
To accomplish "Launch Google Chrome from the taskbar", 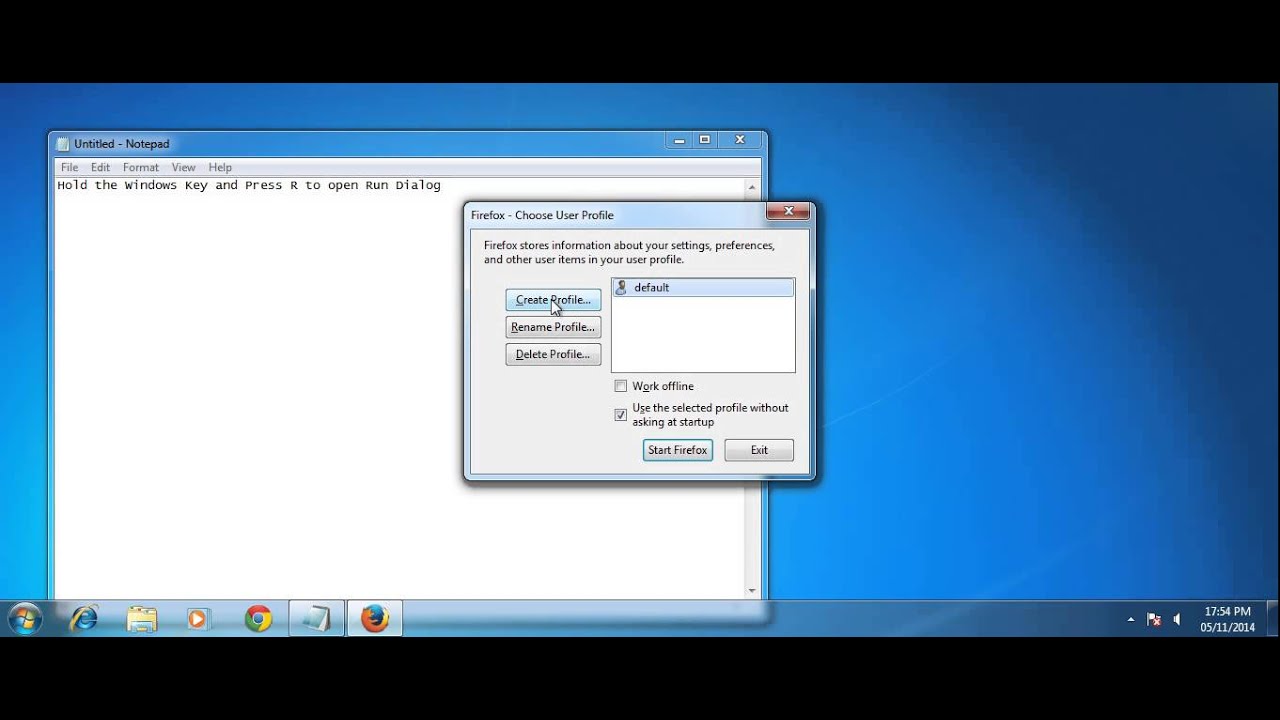I will (258, 619).
